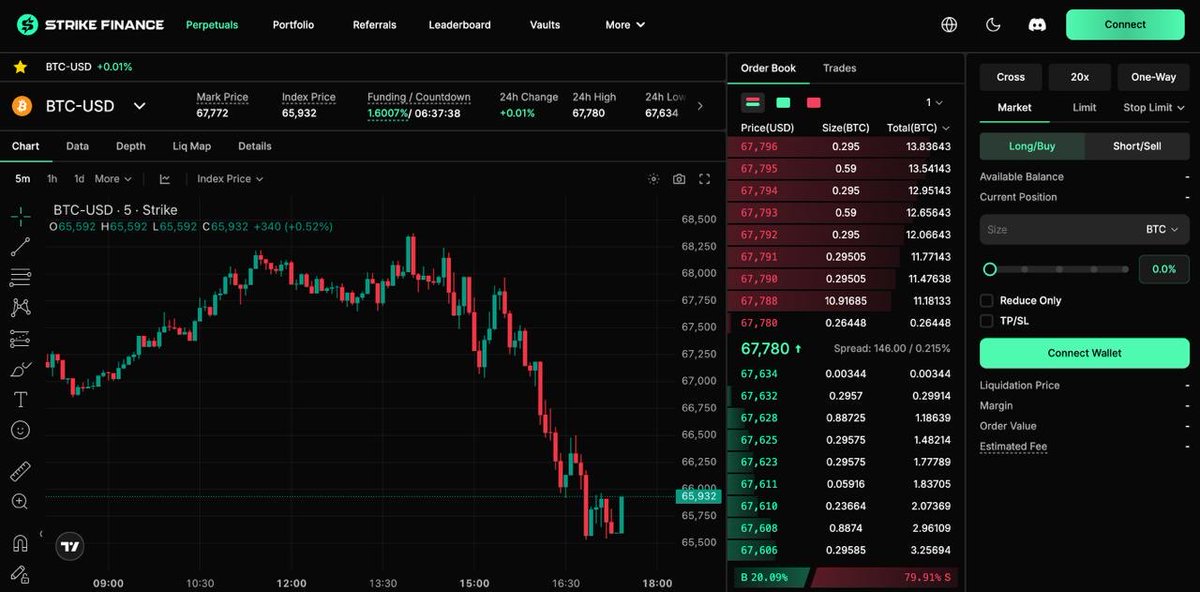Image resolution: width=1200 pixels, height=592 pixels.
Task: Open the emoji annotation tool
Action: (20, 430)
